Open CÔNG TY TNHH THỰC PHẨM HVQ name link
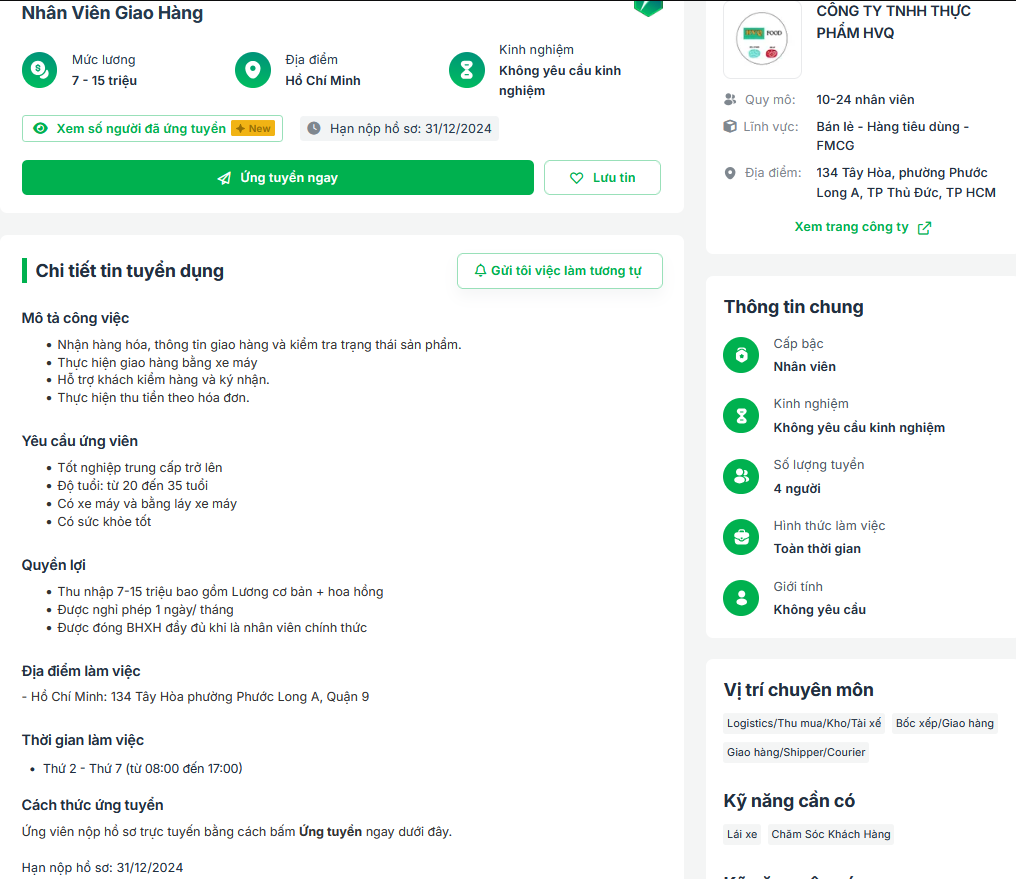 [893, 22]
